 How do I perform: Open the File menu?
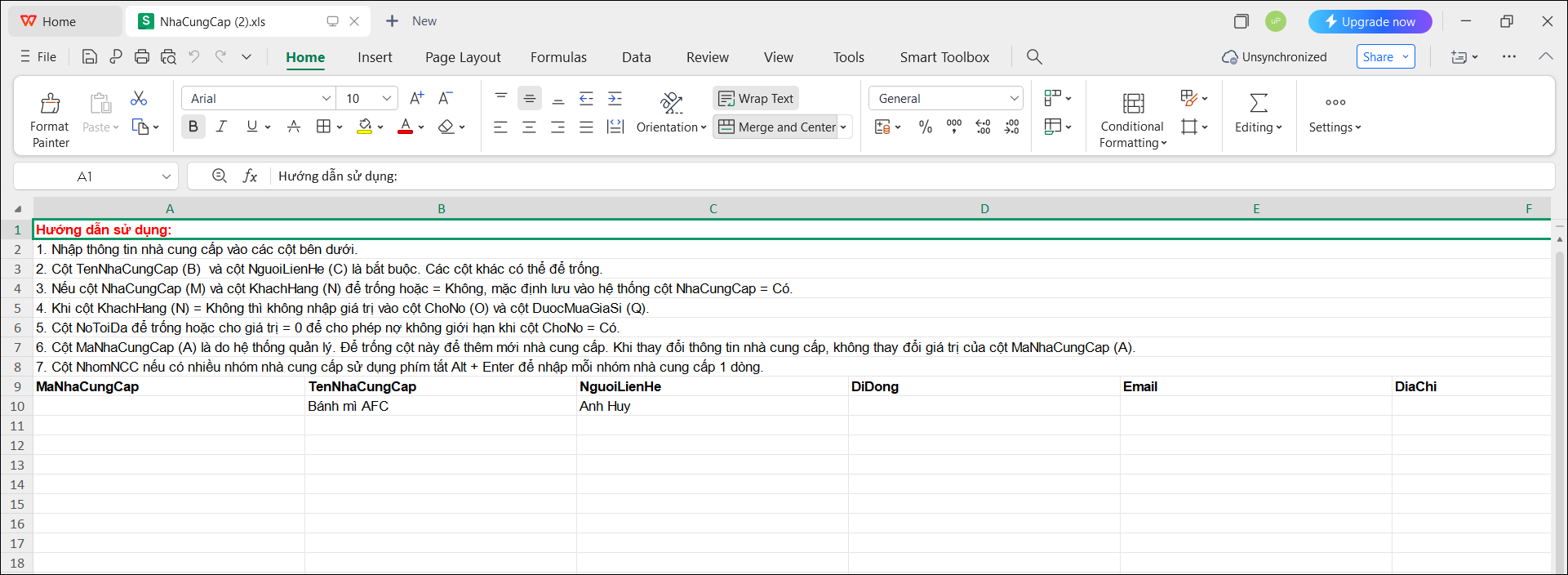point(38,56)
